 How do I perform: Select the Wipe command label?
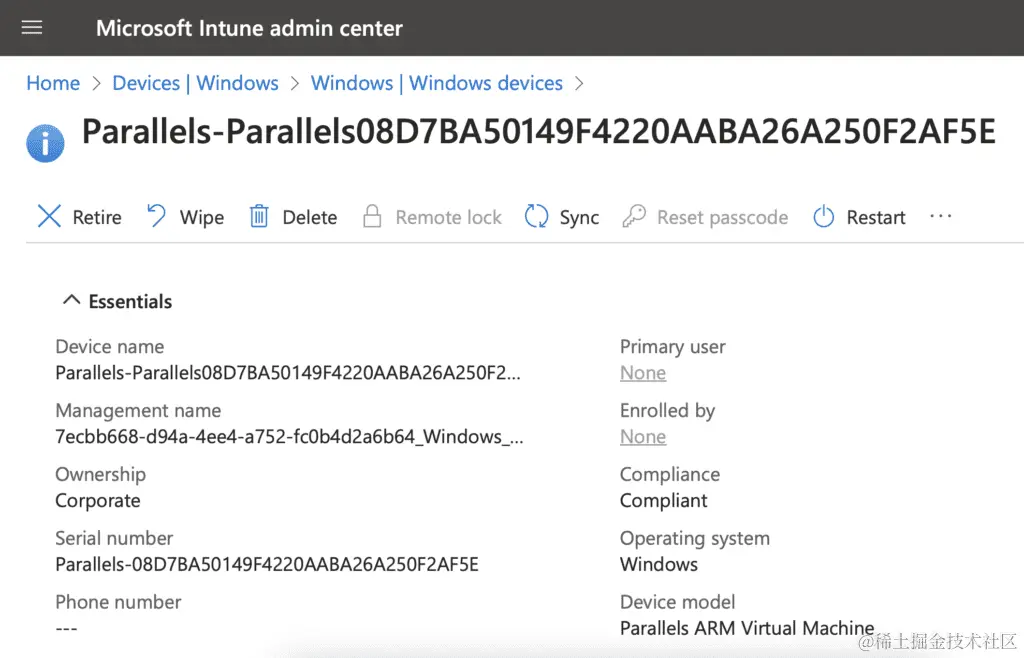coord(202,217)
